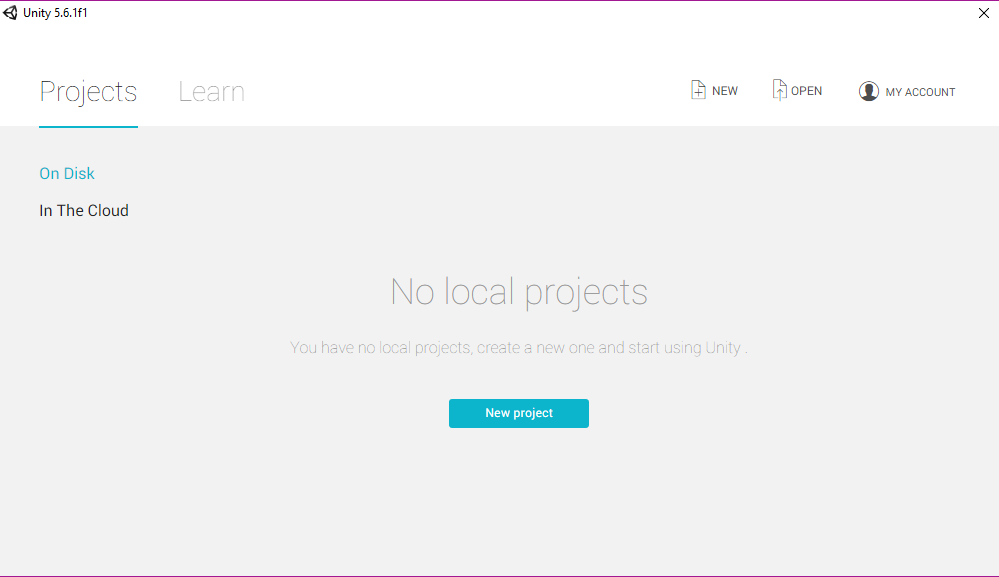Open the MY ACCOUNT text link
This screenshot has height=577, width=999.
pyautogui.click(x=920, y=92)
